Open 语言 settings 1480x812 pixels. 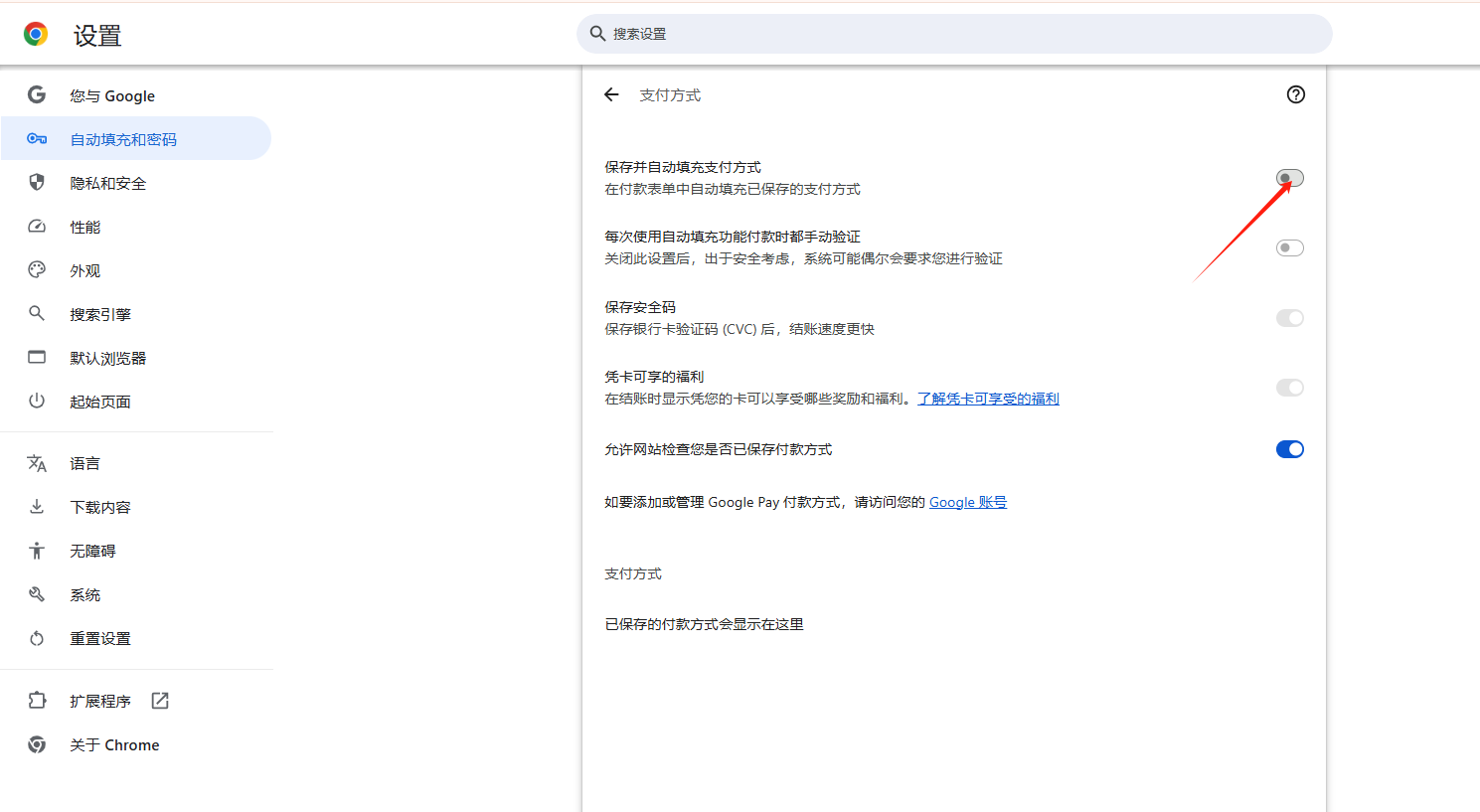[136, 463]
